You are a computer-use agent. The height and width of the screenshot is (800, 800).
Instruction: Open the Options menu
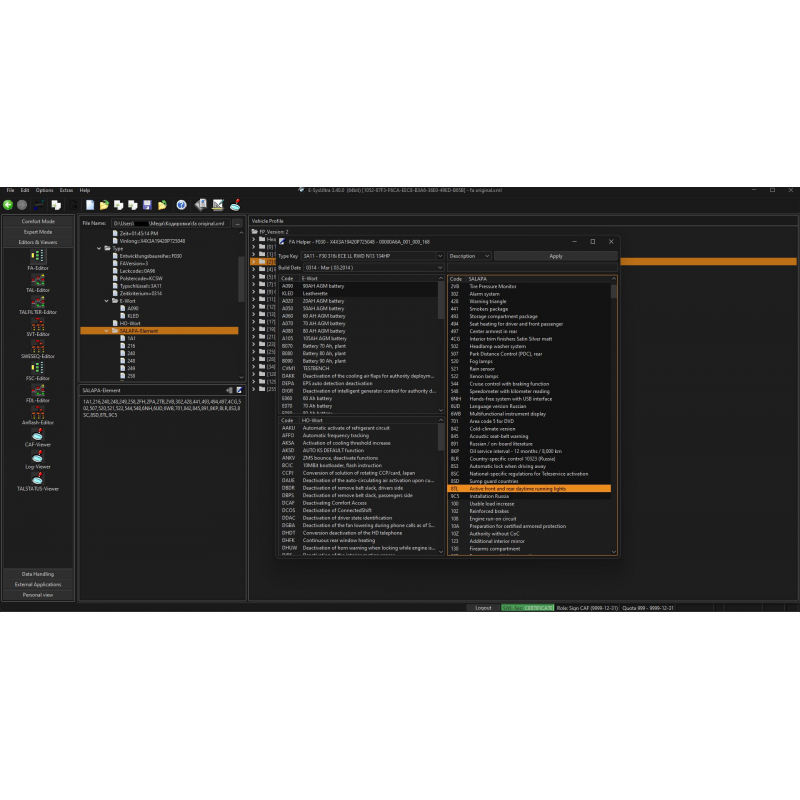click(x=44, y=190)
